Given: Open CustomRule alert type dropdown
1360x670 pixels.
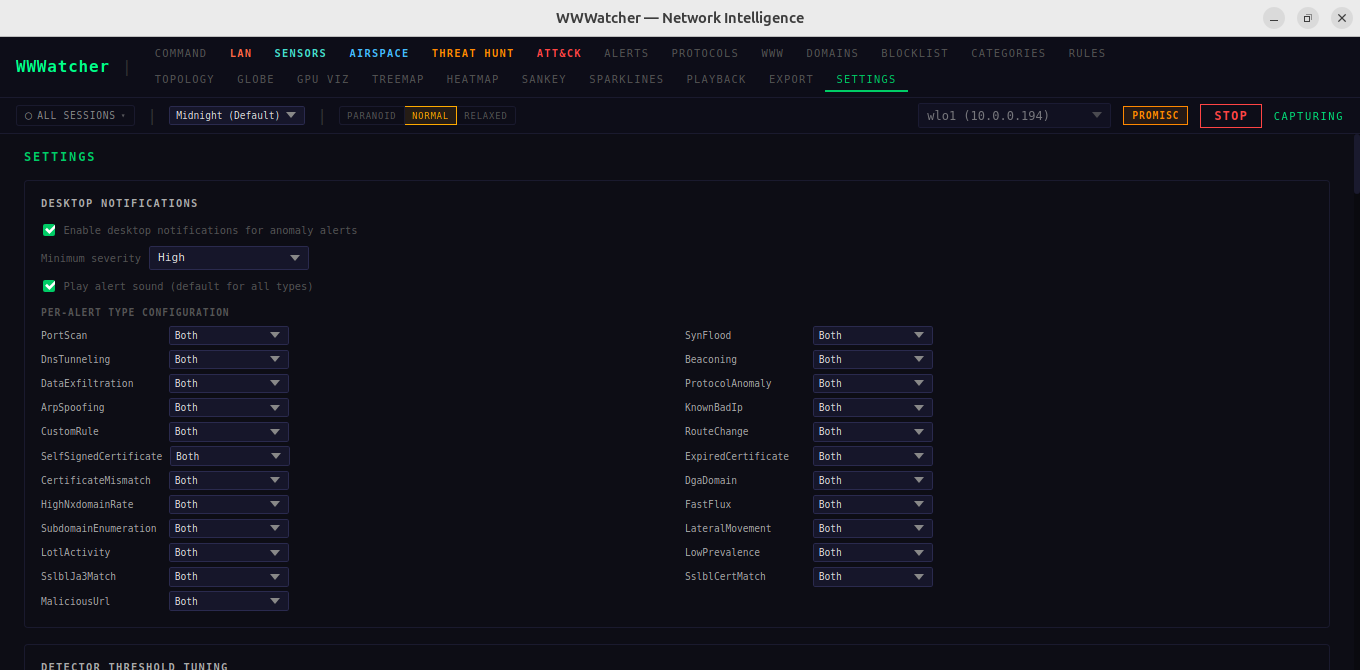Looking at the screenshot, I should (229, 431).
